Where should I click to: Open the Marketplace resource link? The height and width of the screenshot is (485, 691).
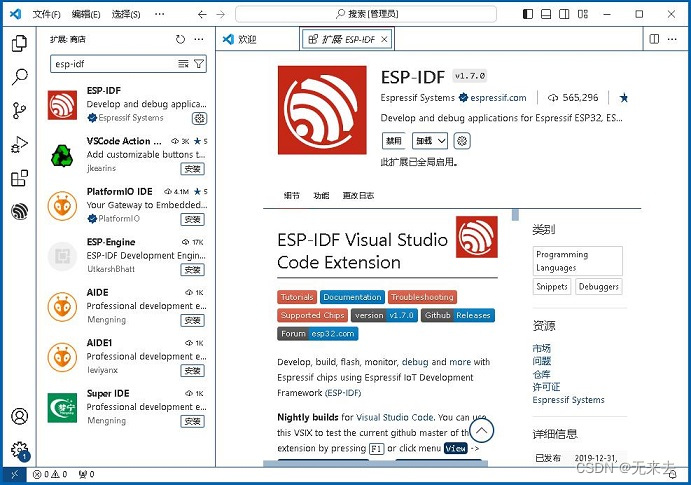click(541, 348)
